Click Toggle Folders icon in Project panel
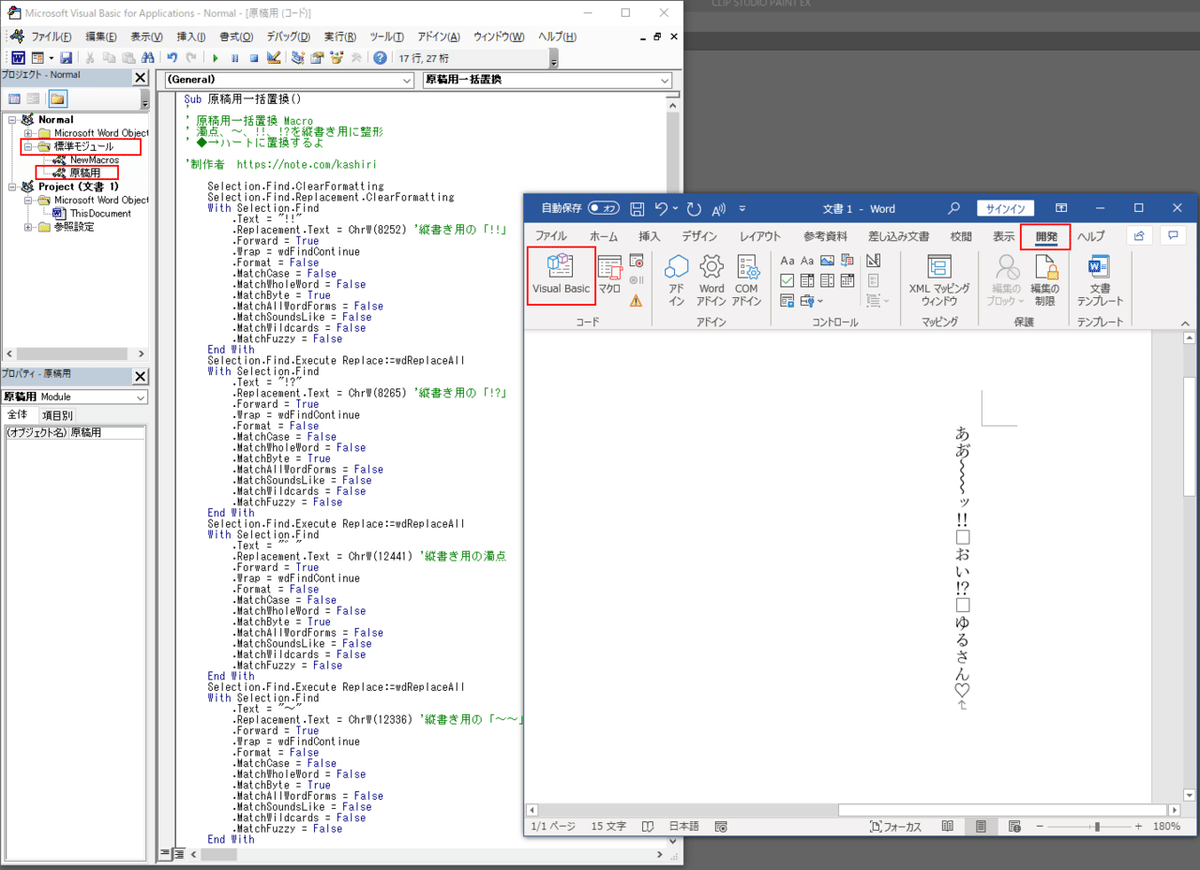 (x=58, y=98)
